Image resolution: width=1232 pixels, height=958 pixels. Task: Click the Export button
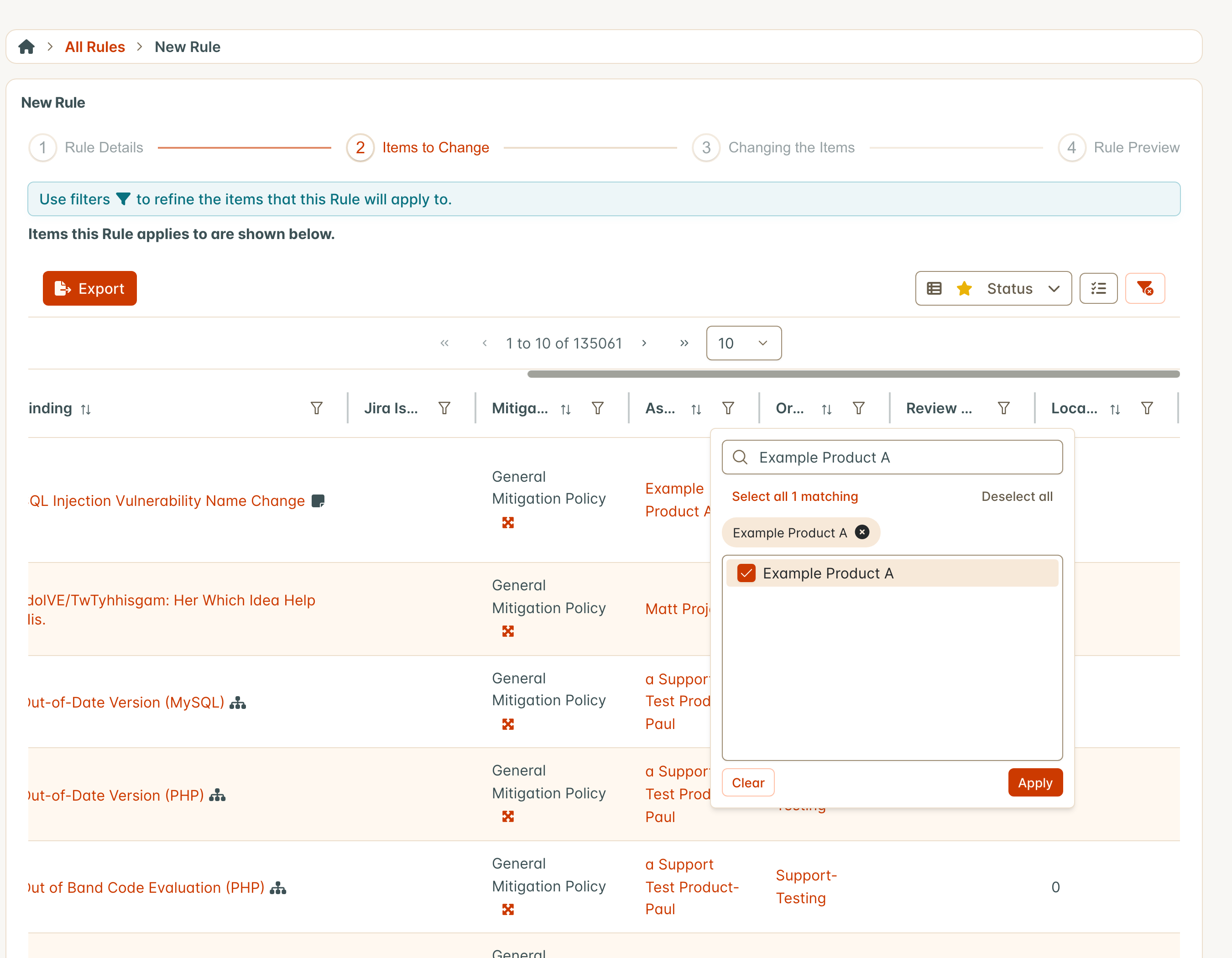click(x=90, y=288)
